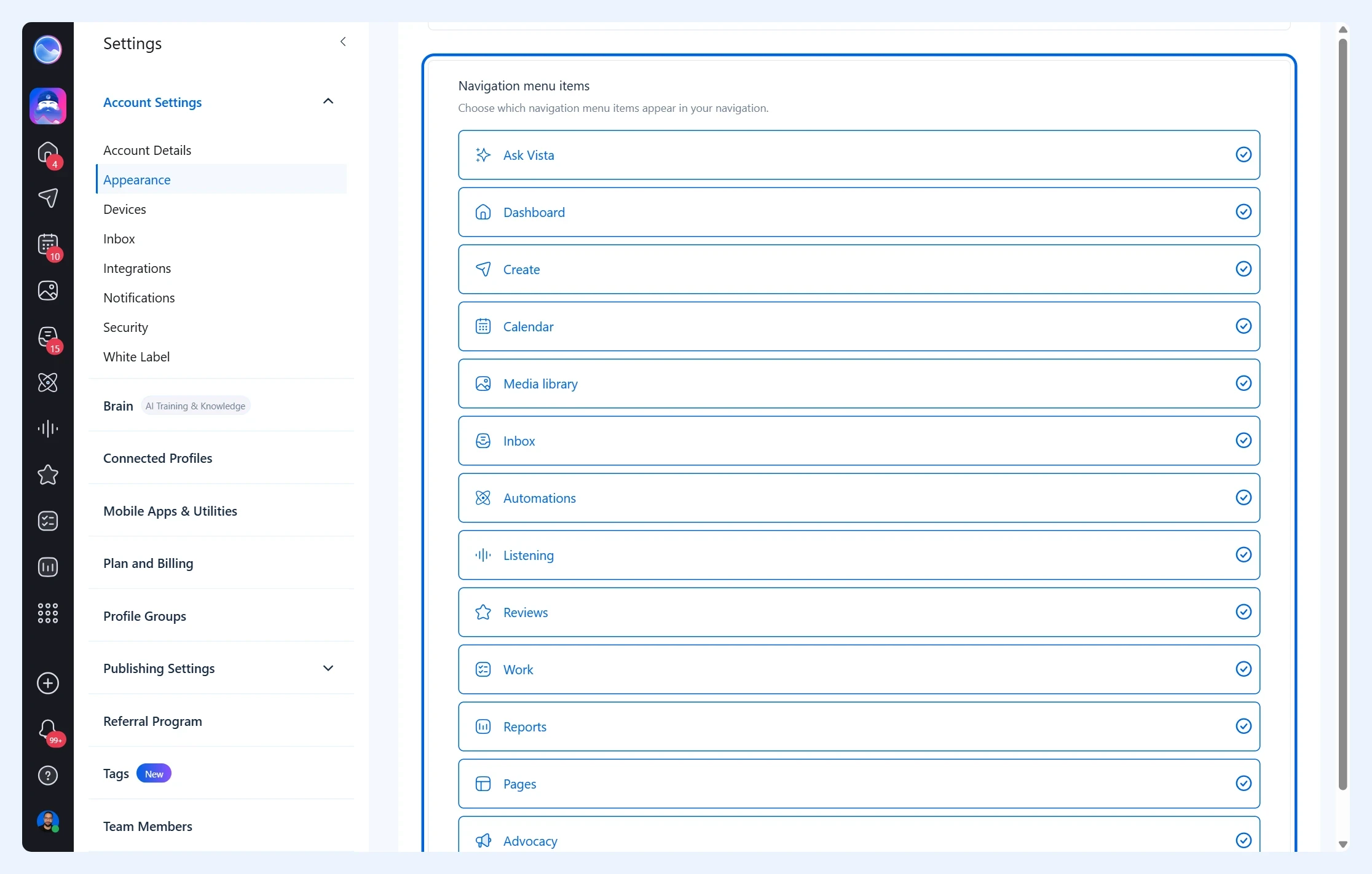Toggle the Media library navigation checkmark
This screenshot has width=1372, height=874.
coord(1244,383)
